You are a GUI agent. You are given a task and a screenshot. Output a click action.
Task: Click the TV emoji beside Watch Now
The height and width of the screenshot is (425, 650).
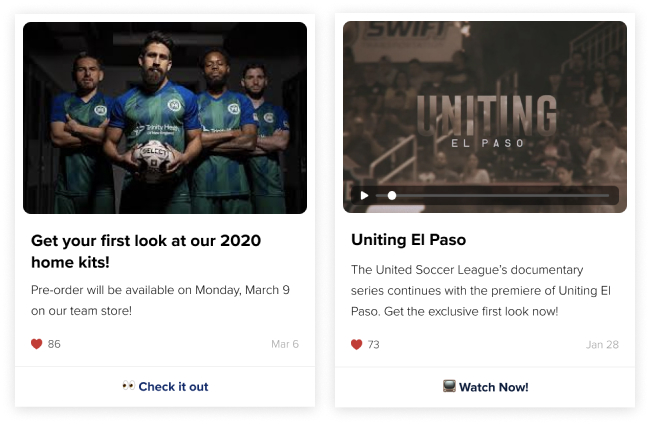pyautogui.click(x=449, y=386)
